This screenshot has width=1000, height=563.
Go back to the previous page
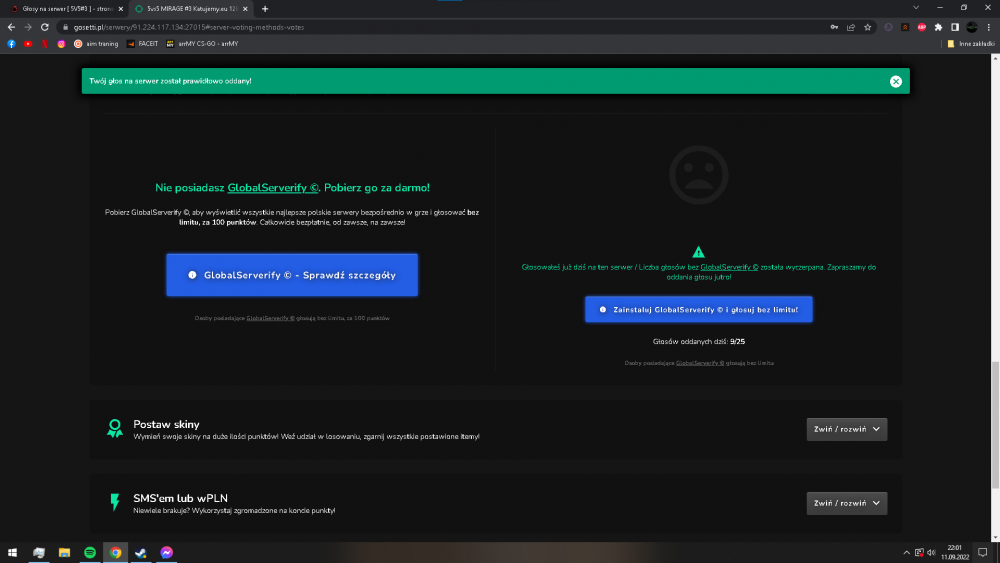pos(11,27)
